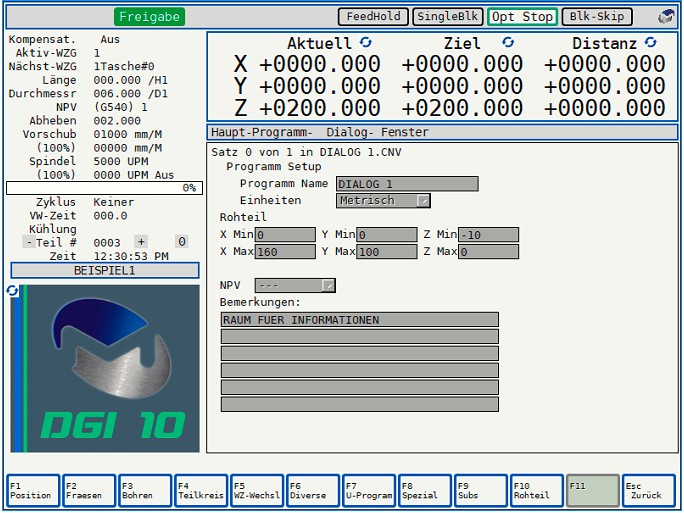684x513 pixels.
Task: Click the VW-Zeit value 000.0
Action: (x=110, y=216)
